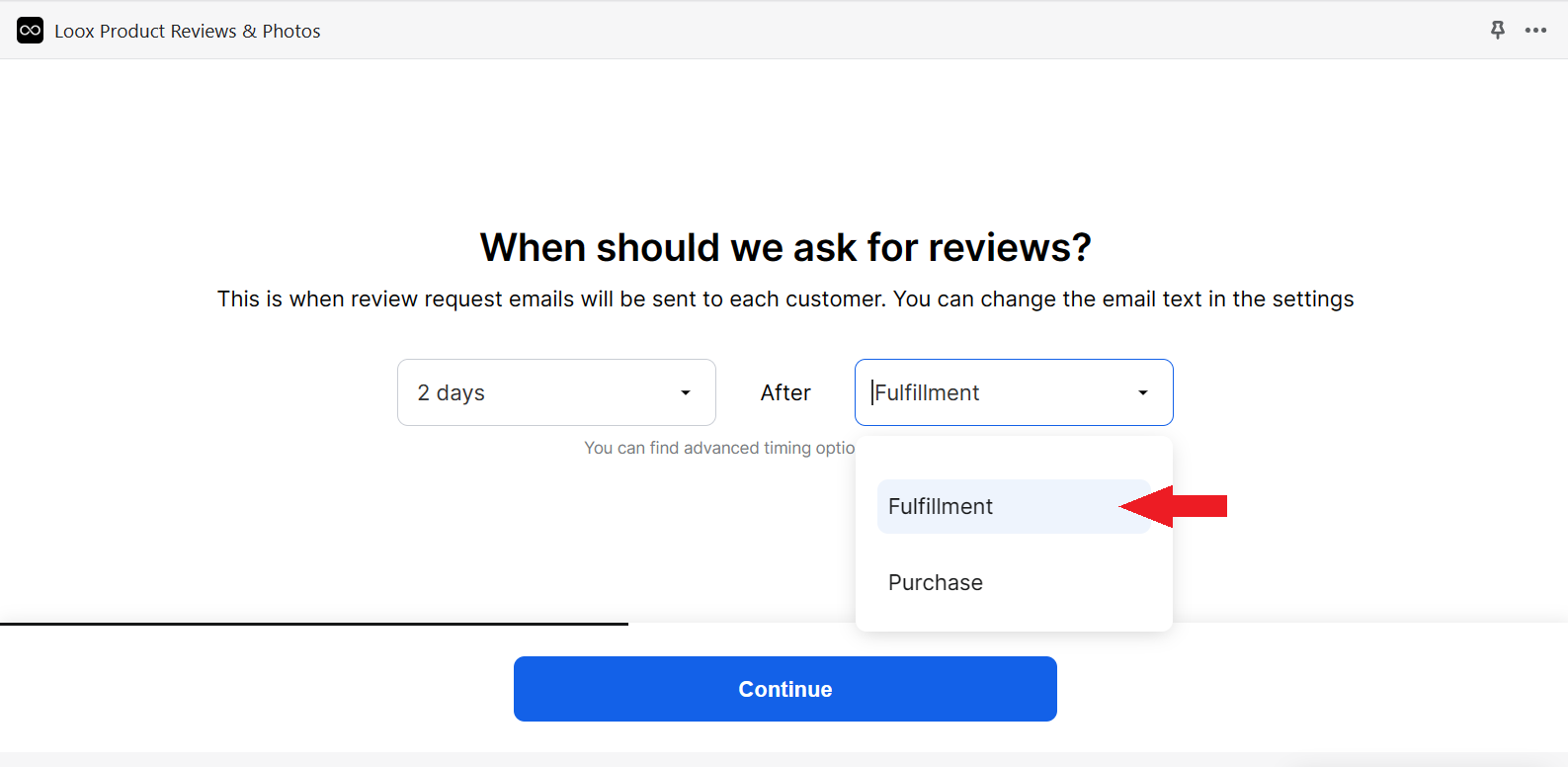This screenshot has height=767, width=1568.
Task: Open the 2 days delay dropdown
Action: pos(556,392)
